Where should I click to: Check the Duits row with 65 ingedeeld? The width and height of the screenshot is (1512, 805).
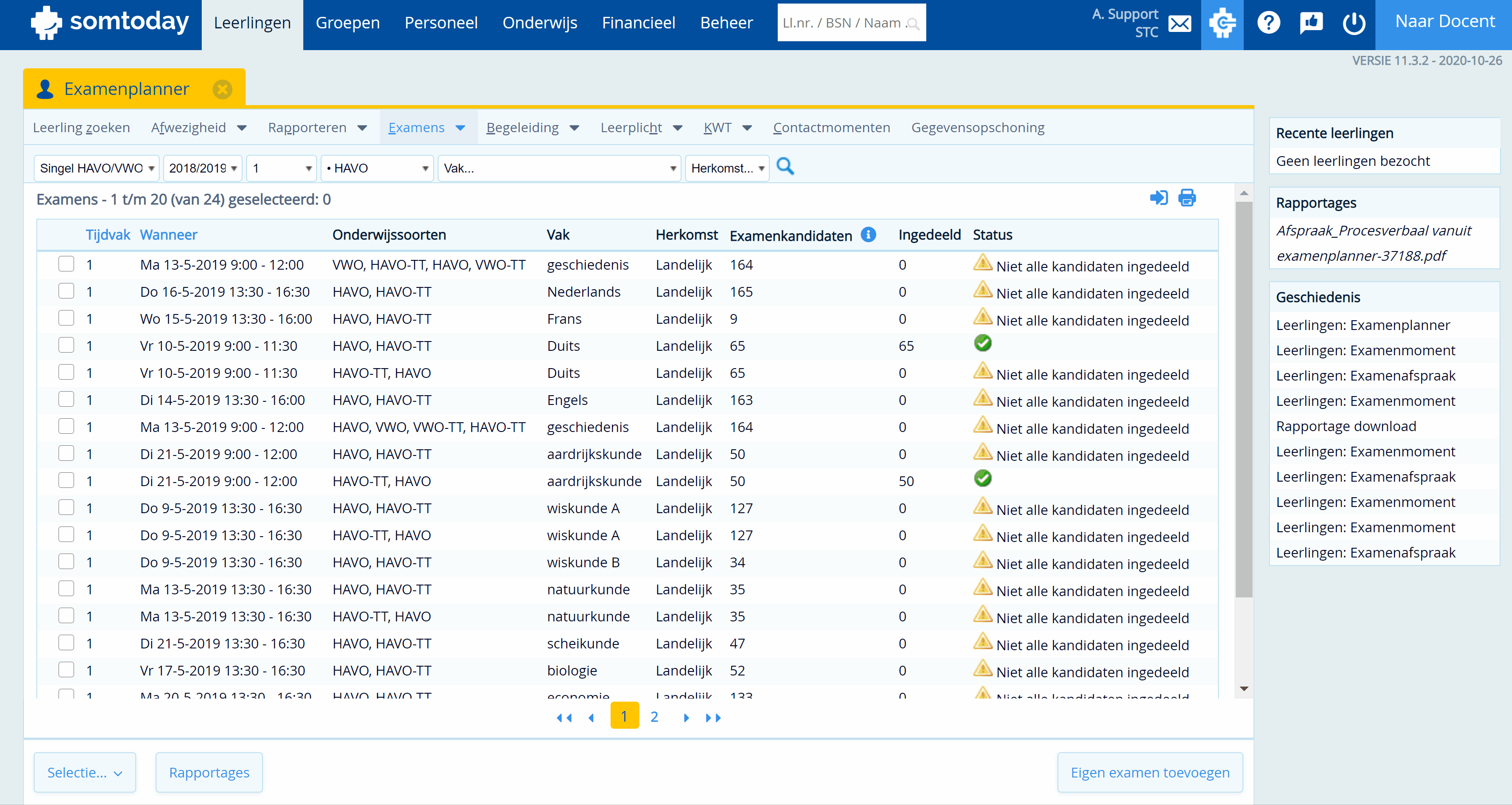tap(67, 345)
